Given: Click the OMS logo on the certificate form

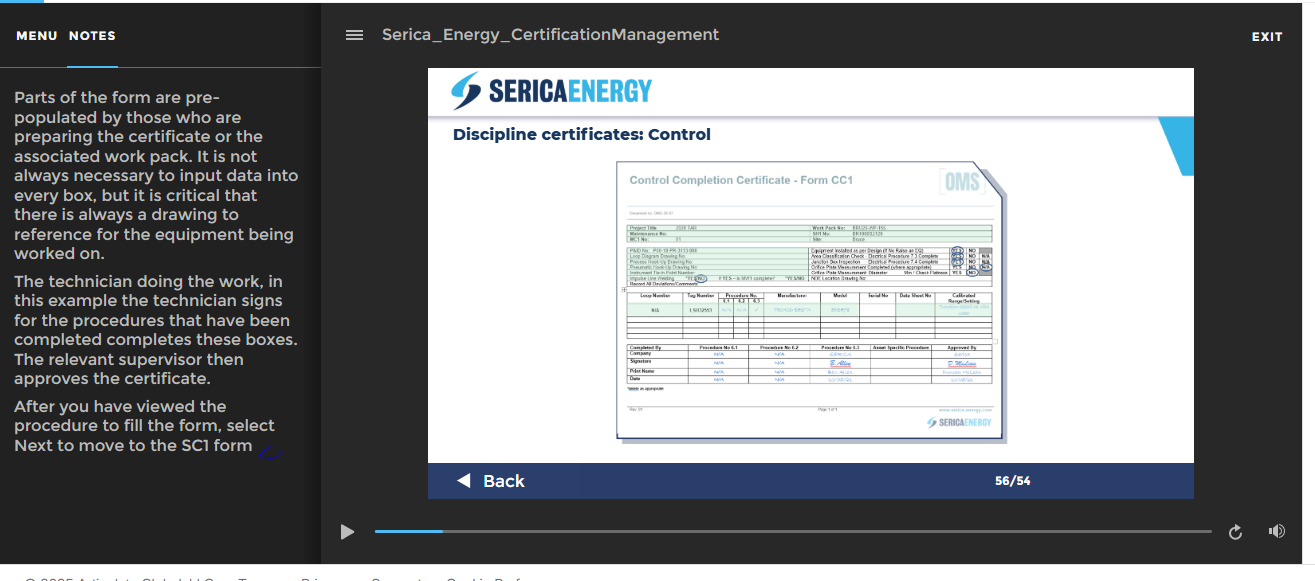Looking at the screenshot, I should [963, 181].
